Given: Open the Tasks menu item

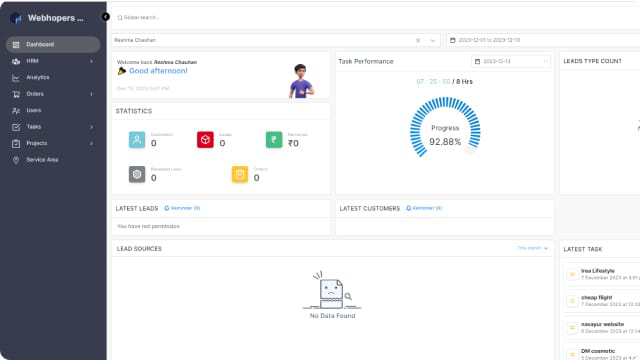Looking at the screenshot, I should point(53,127).
